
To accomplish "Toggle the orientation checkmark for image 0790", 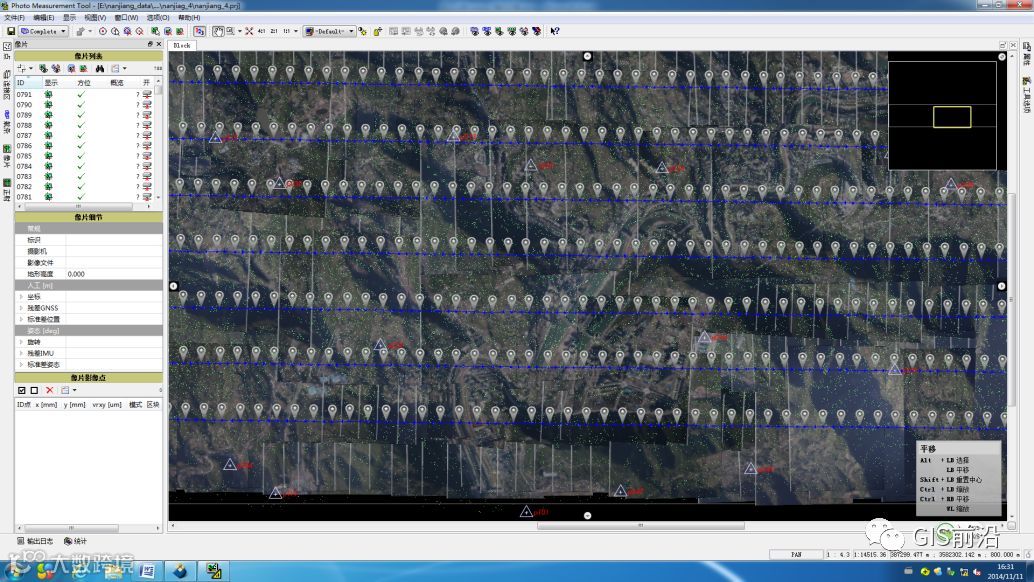I will [x=81, y=105].
